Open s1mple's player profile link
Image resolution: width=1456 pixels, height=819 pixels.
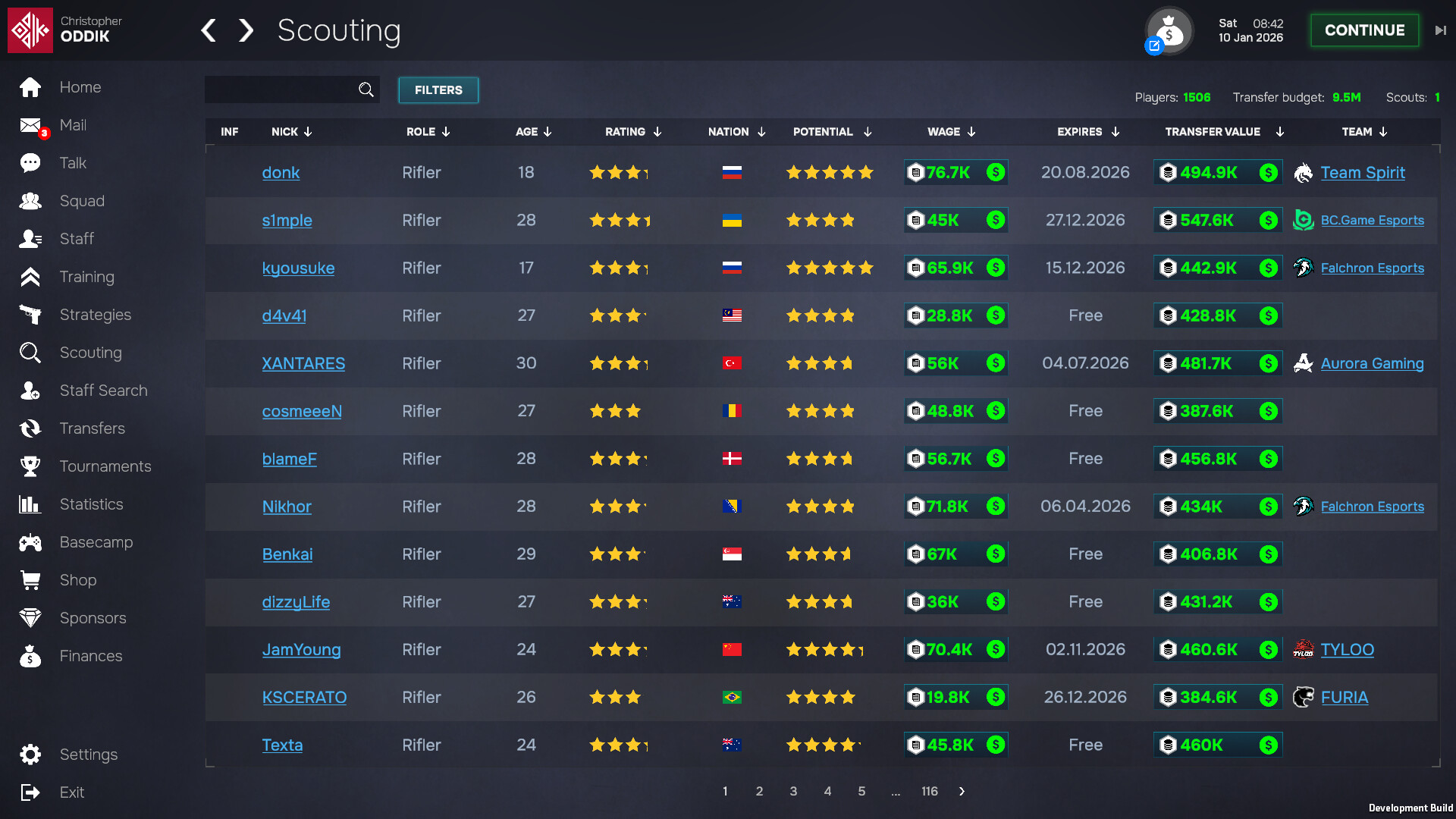pyautogui.click(x=287, y=220)
